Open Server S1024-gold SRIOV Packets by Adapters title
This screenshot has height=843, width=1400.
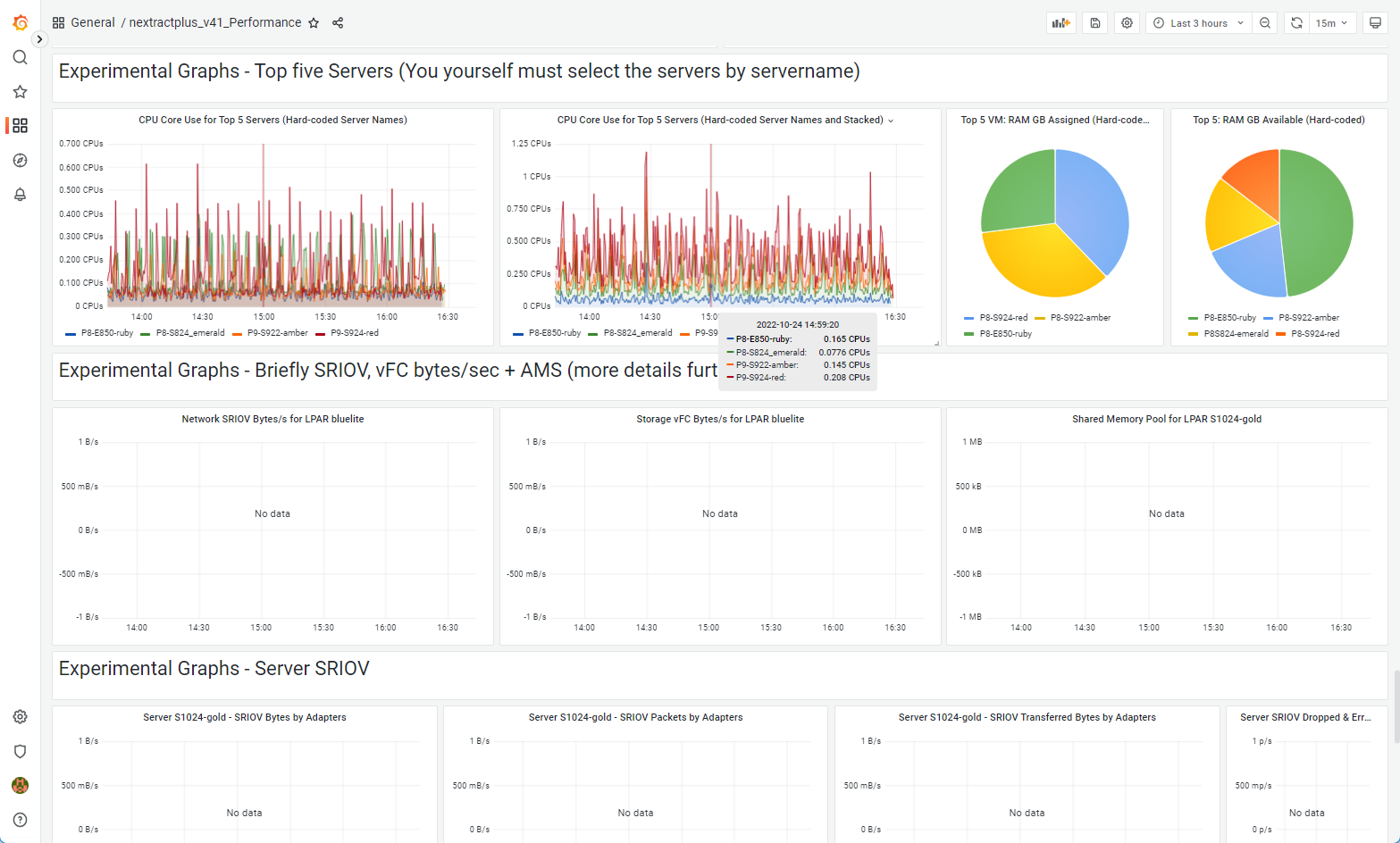click(x=635, y=717)
